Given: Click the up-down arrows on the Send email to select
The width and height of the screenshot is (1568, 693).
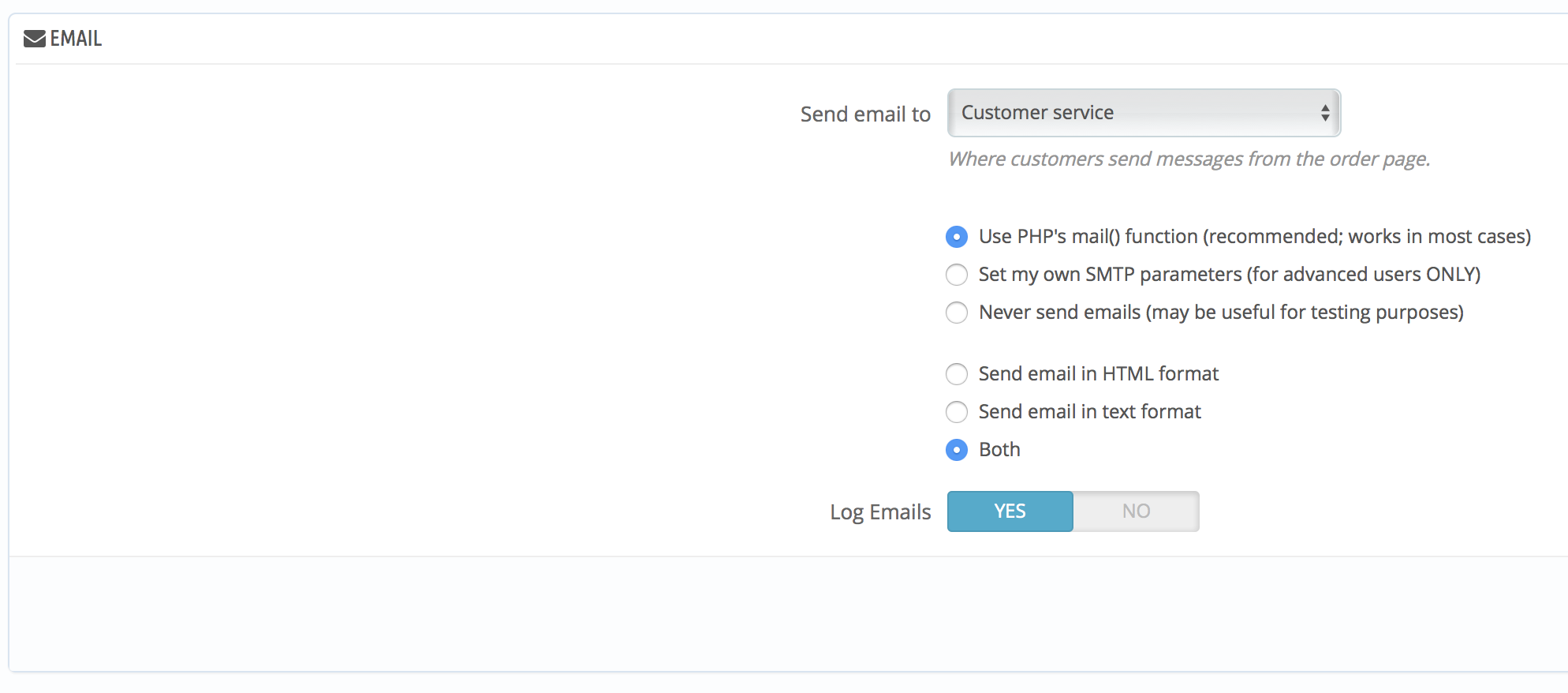Looking at the screenshot, I should point(1325,113).
